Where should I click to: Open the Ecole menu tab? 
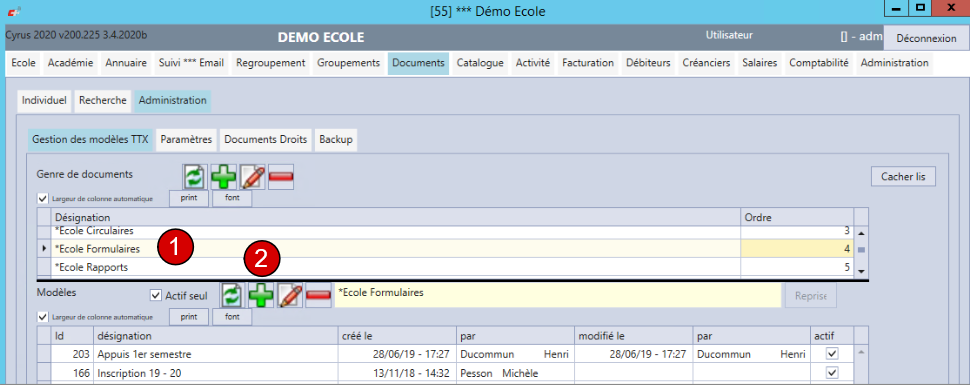(24, 63)
